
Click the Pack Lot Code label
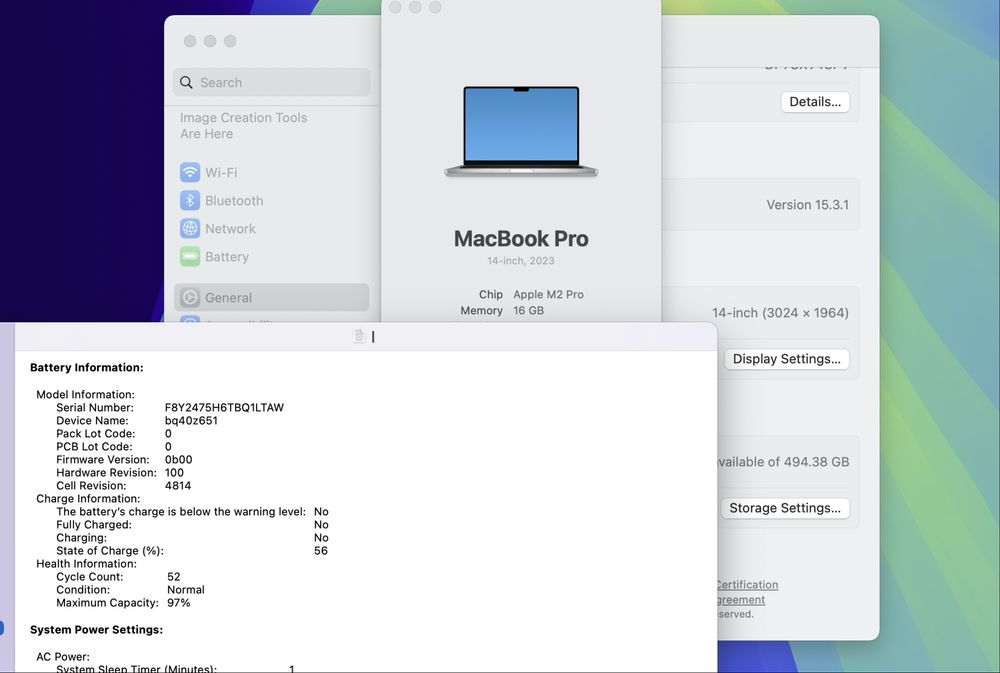pos(96,434)
